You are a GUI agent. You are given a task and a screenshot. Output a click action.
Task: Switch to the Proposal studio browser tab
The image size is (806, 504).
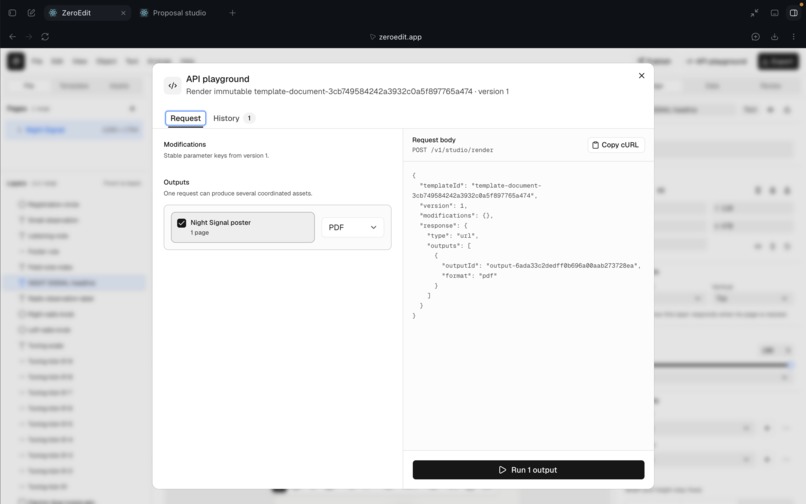click(x=173, y=13)
